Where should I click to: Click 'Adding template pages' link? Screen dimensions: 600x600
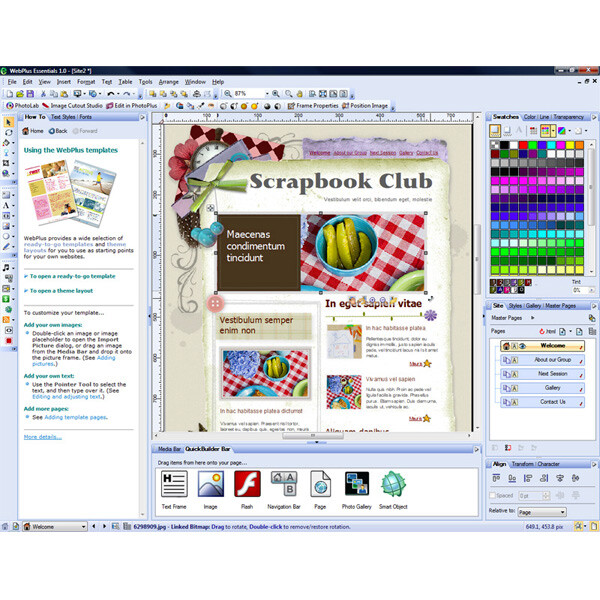point(75,417)
